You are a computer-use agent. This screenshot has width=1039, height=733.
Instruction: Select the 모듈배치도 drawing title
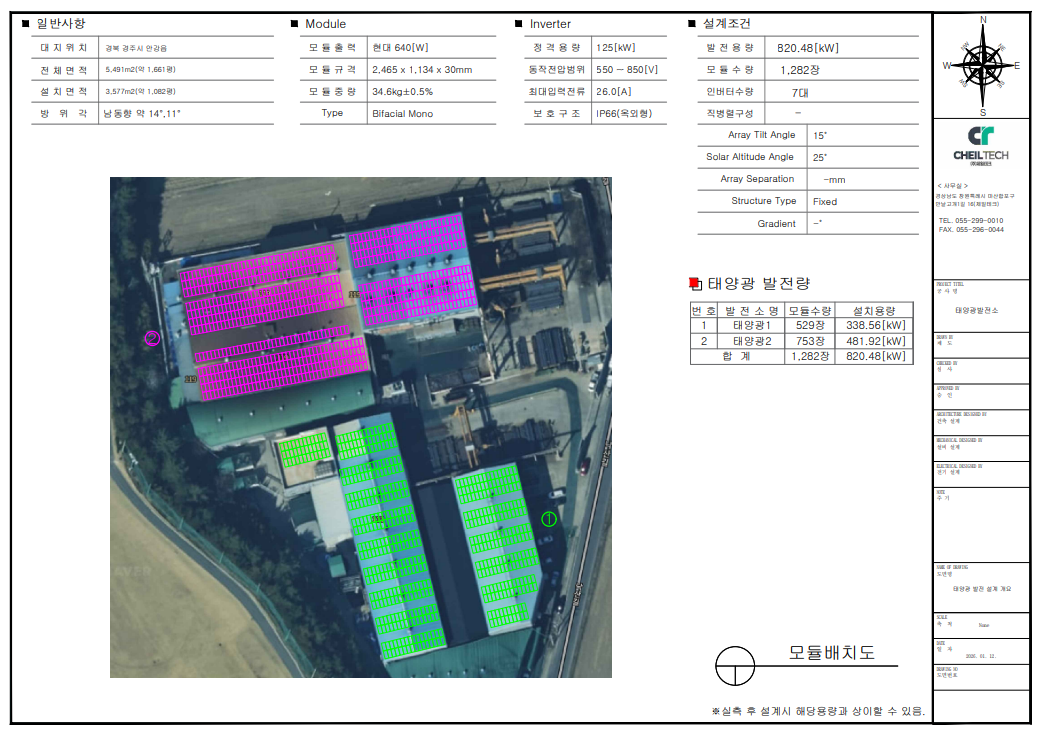pos(831,653)
